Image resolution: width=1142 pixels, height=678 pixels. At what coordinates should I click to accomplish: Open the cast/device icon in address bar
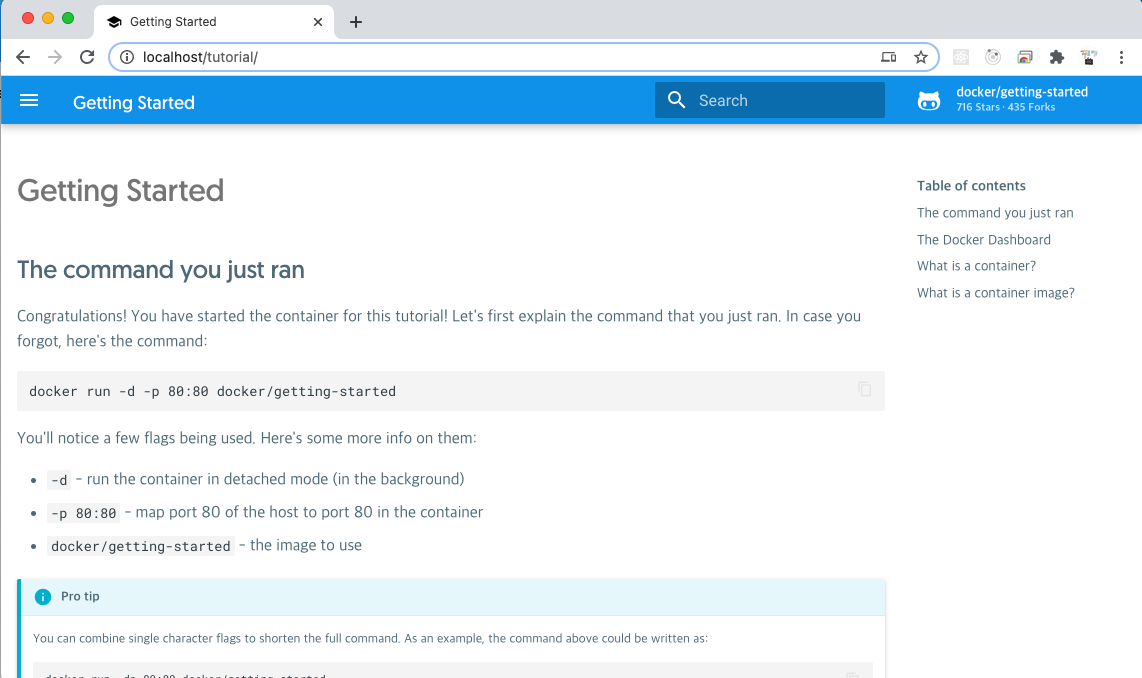coord(889,57)
